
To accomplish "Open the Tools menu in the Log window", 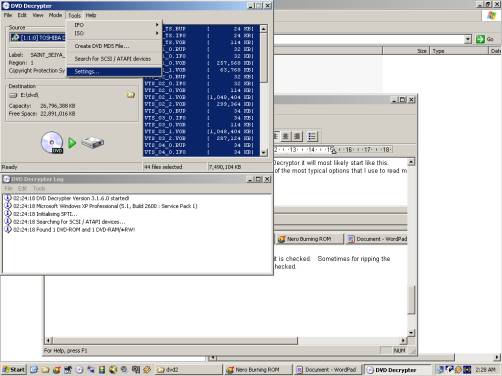I will click(39, 189).
